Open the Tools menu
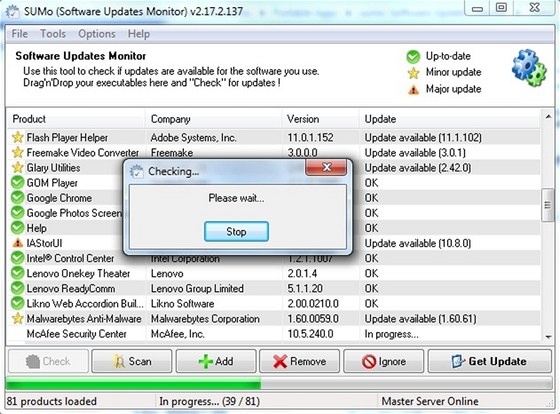 pyautogui.click(x=53, y=34)
